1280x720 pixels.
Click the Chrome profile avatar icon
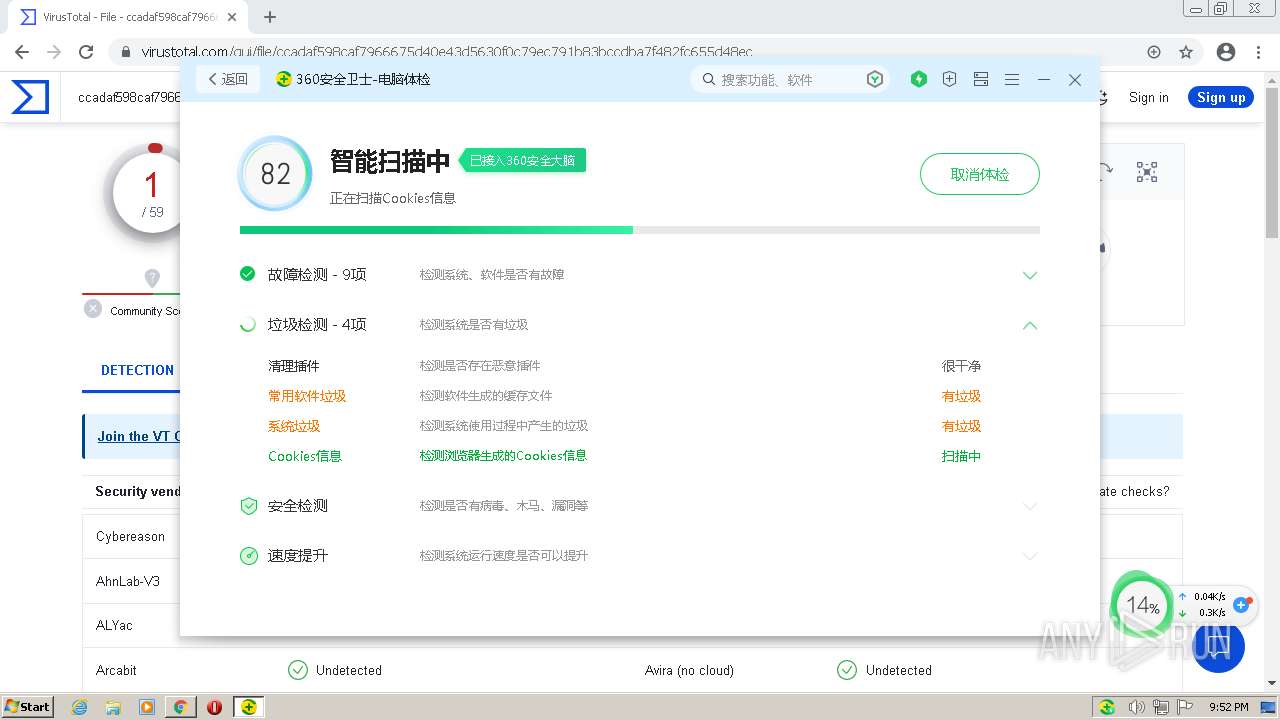click(1226, 52)
